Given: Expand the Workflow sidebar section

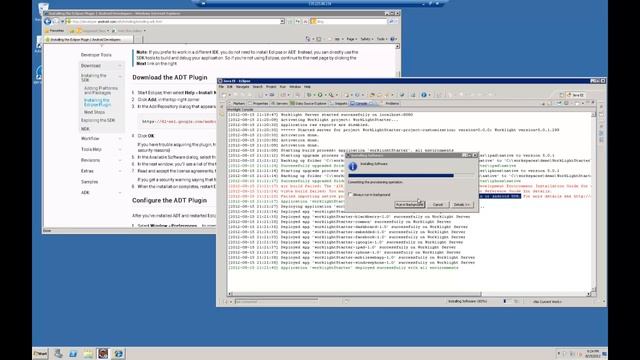Looking at the screenshot, I should pos(120,139).
